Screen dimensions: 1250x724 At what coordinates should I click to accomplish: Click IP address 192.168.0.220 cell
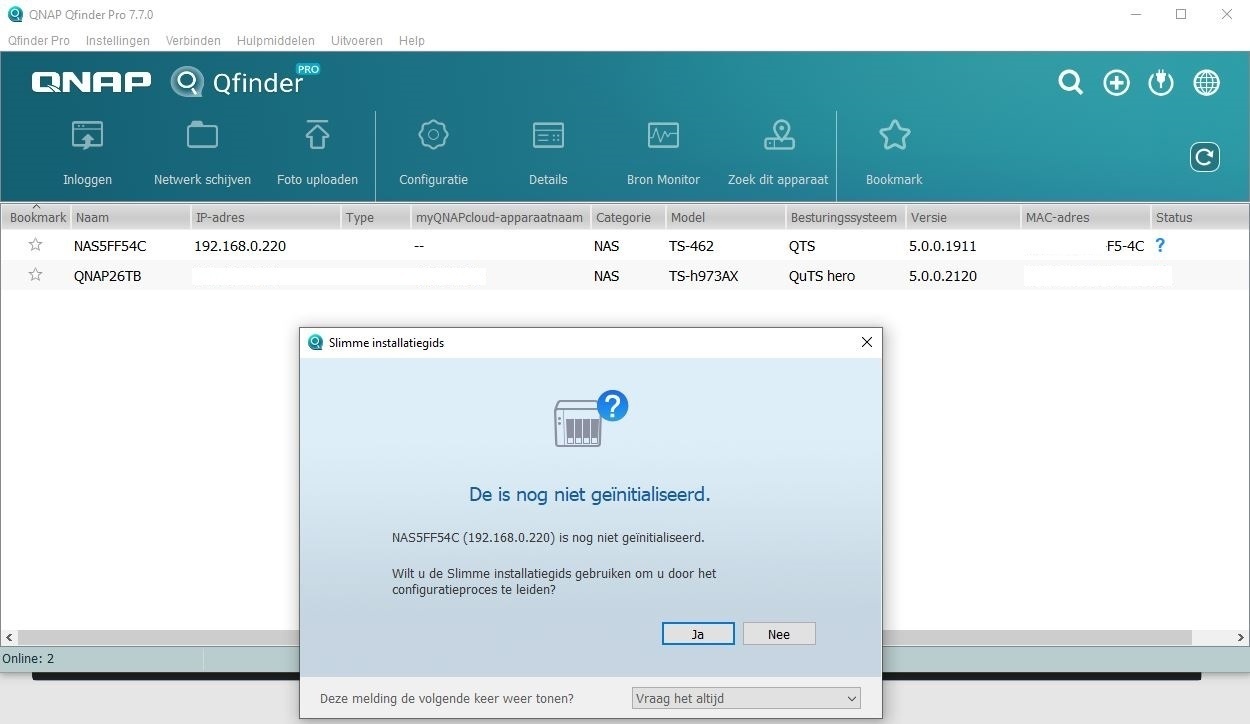(240, 246)
